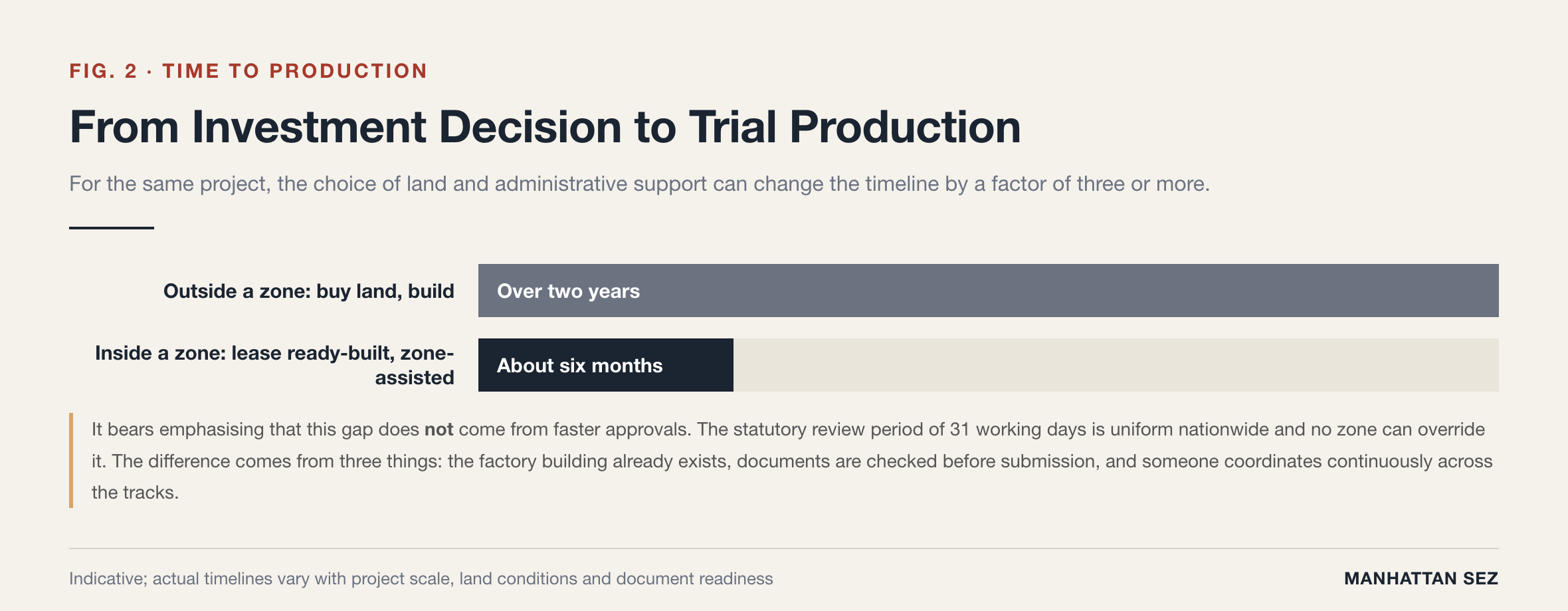This screenshot has width=1568, height=611.
Task: Click the empty beige track beside six months bar
Action: [x=1116, y=365]
